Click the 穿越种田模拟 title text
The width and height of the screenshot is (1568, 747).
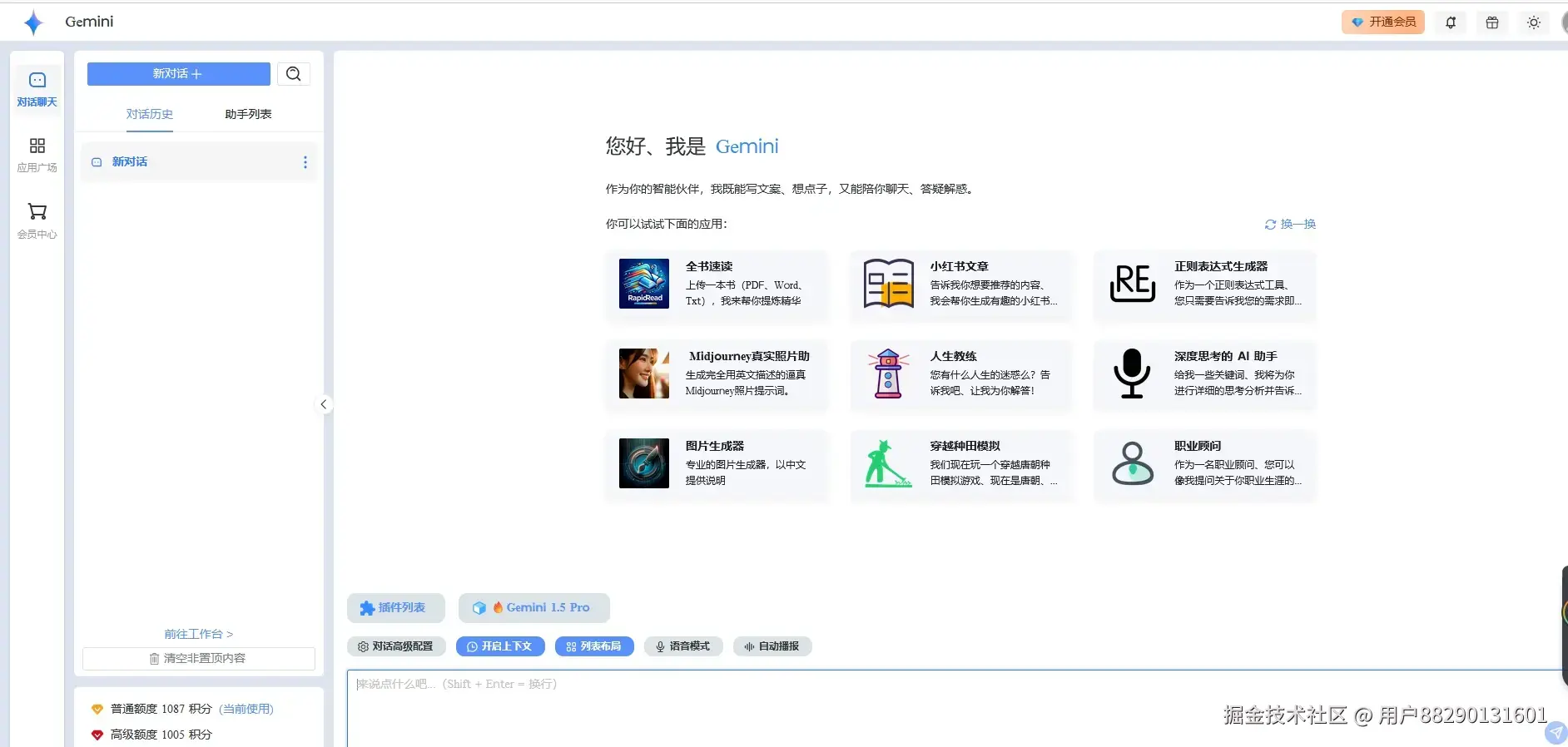965,446
